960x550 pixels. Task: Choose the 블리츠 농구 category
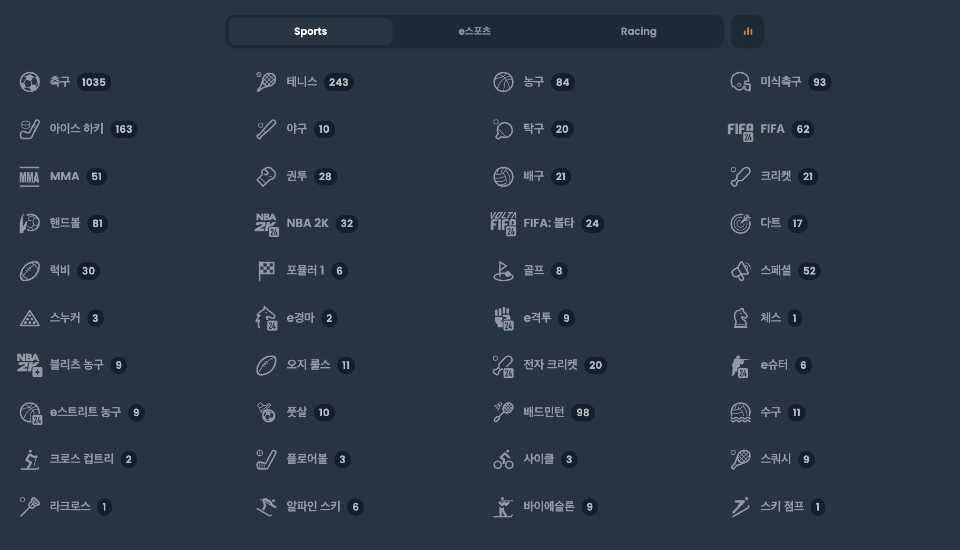click(x=72, y=365)
